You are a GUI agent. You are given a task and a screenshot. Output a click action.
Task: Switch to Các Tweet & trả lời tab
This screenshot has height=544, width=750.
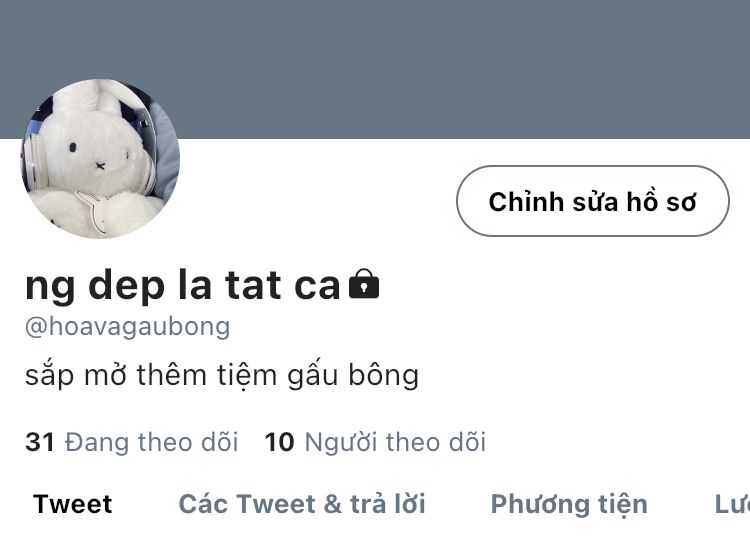click(302, 504)
